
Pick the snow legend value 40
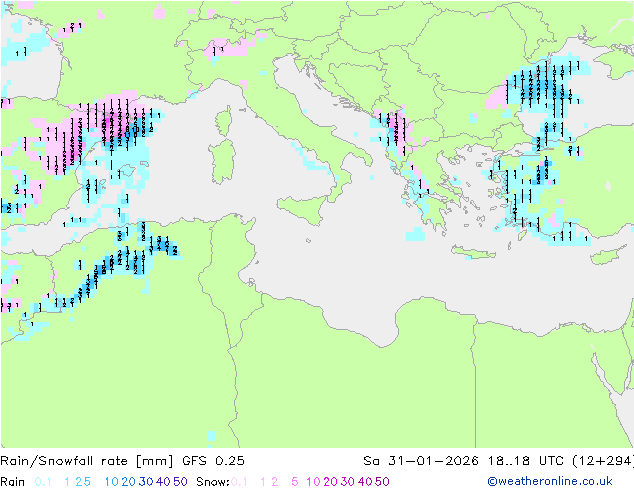(x=365, y=482)
